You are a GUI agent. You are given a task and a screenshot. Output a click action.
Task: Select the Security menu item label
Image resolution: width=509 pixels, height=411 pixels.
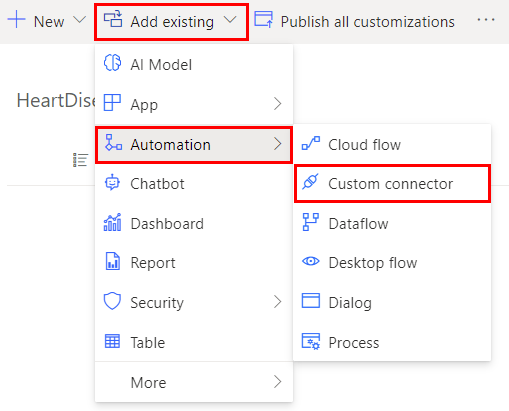point(157,303)
